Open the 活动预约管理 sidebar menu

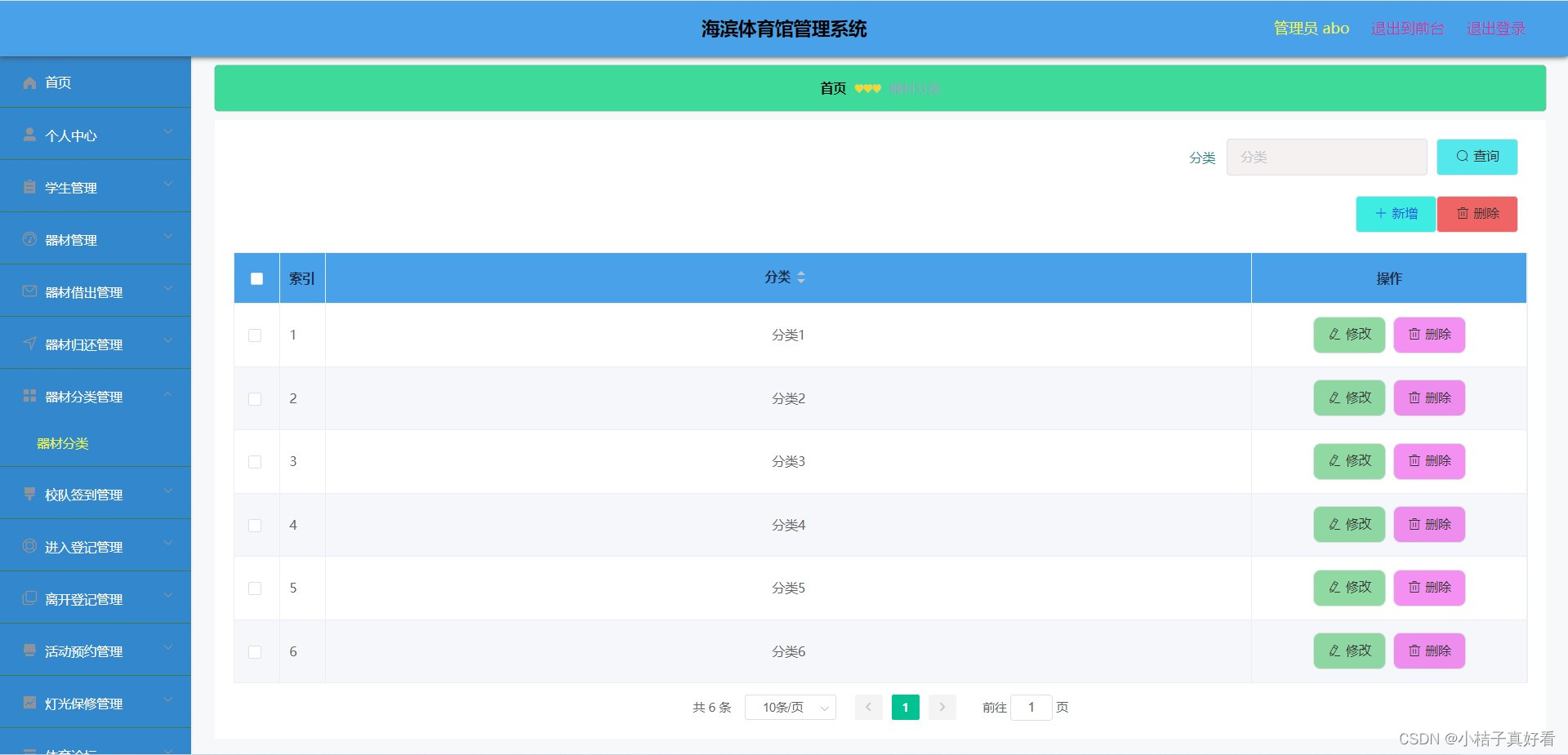tap(96, 651)
